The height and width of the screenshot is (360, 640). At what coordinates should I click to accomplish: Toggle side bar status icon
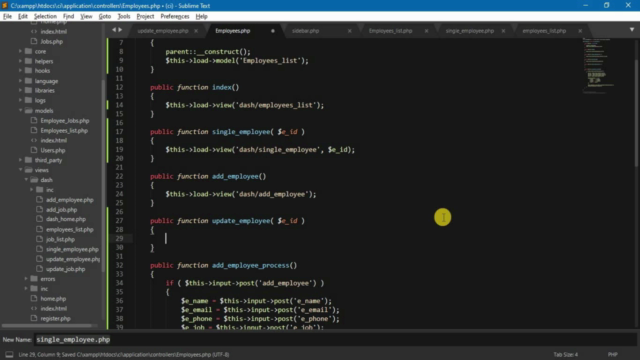tap(9, 354)
